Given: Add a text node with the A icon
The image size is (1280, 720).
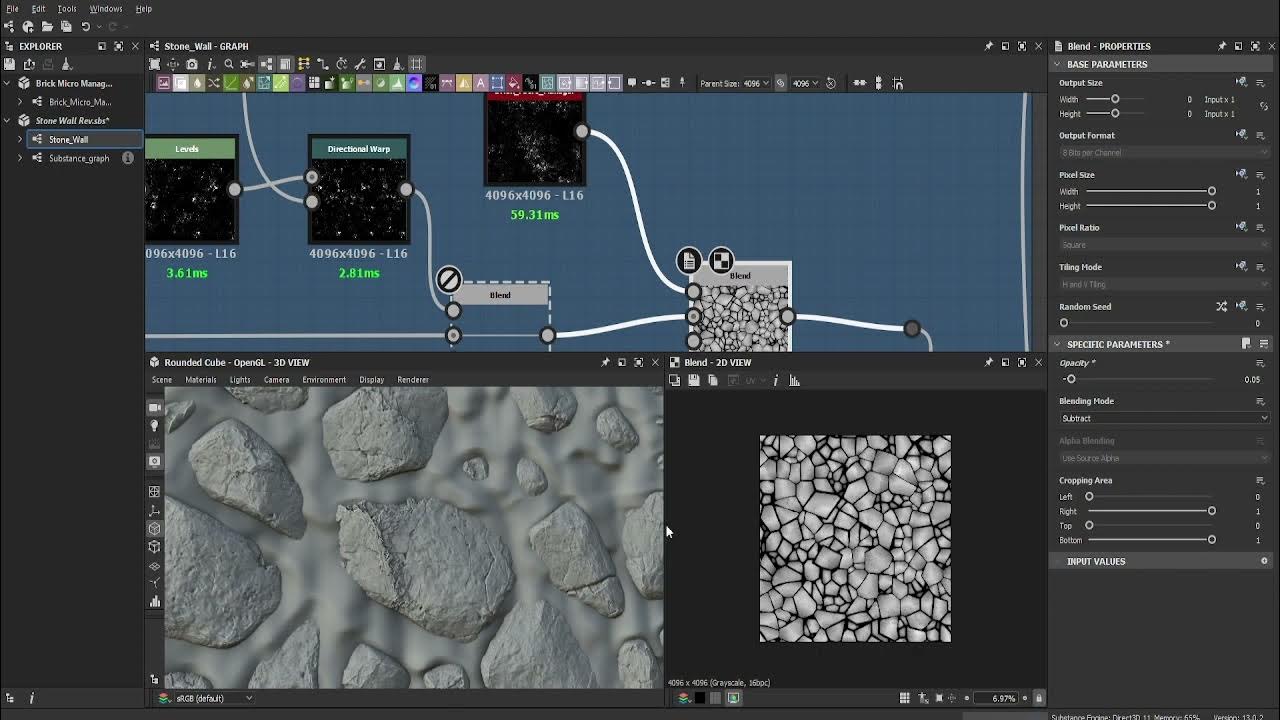Looking at the screenshot, I should click(480, 83).
